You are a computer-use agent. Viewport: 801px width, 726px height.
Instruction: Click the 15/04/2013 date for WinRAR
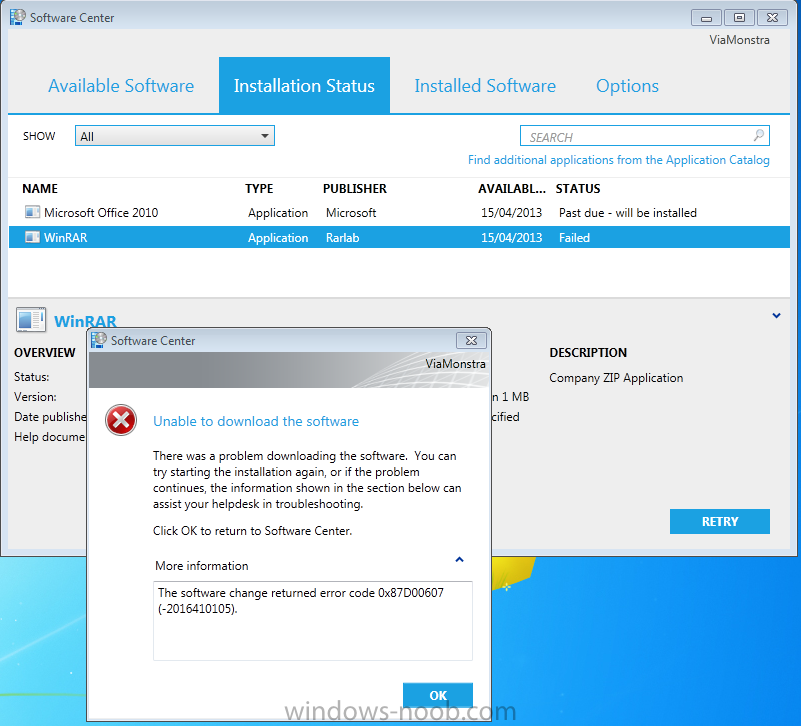coord(511,238)
